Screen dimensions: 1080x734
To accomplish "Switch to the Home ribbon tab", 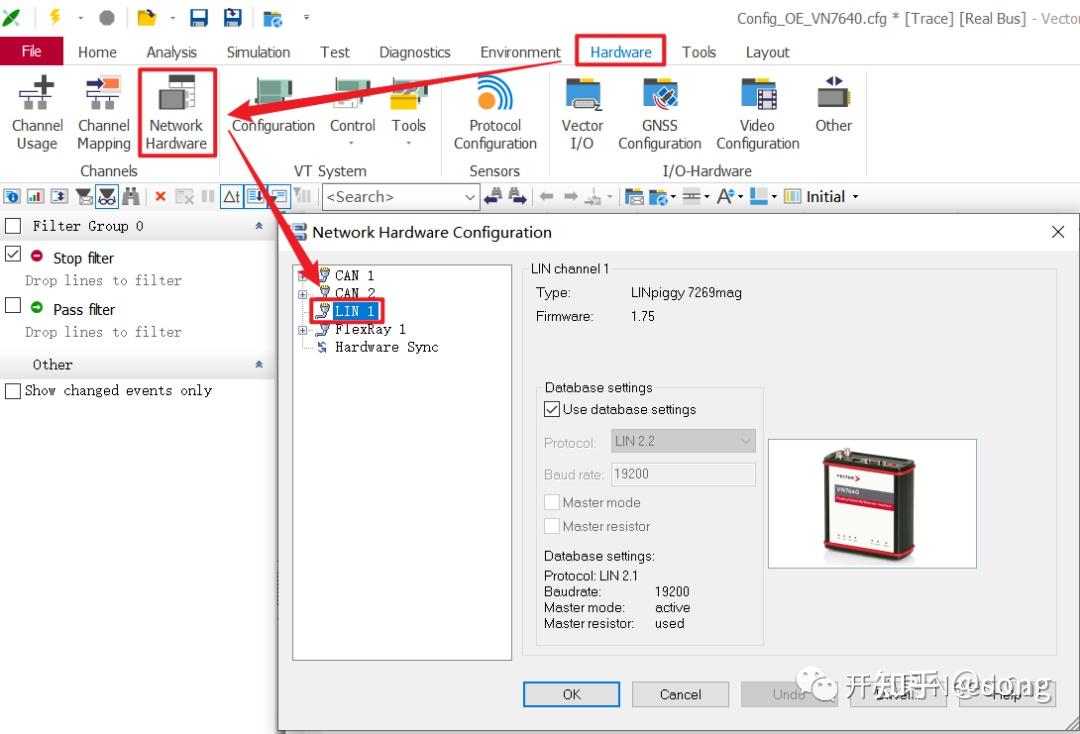I will coord(97,52).
